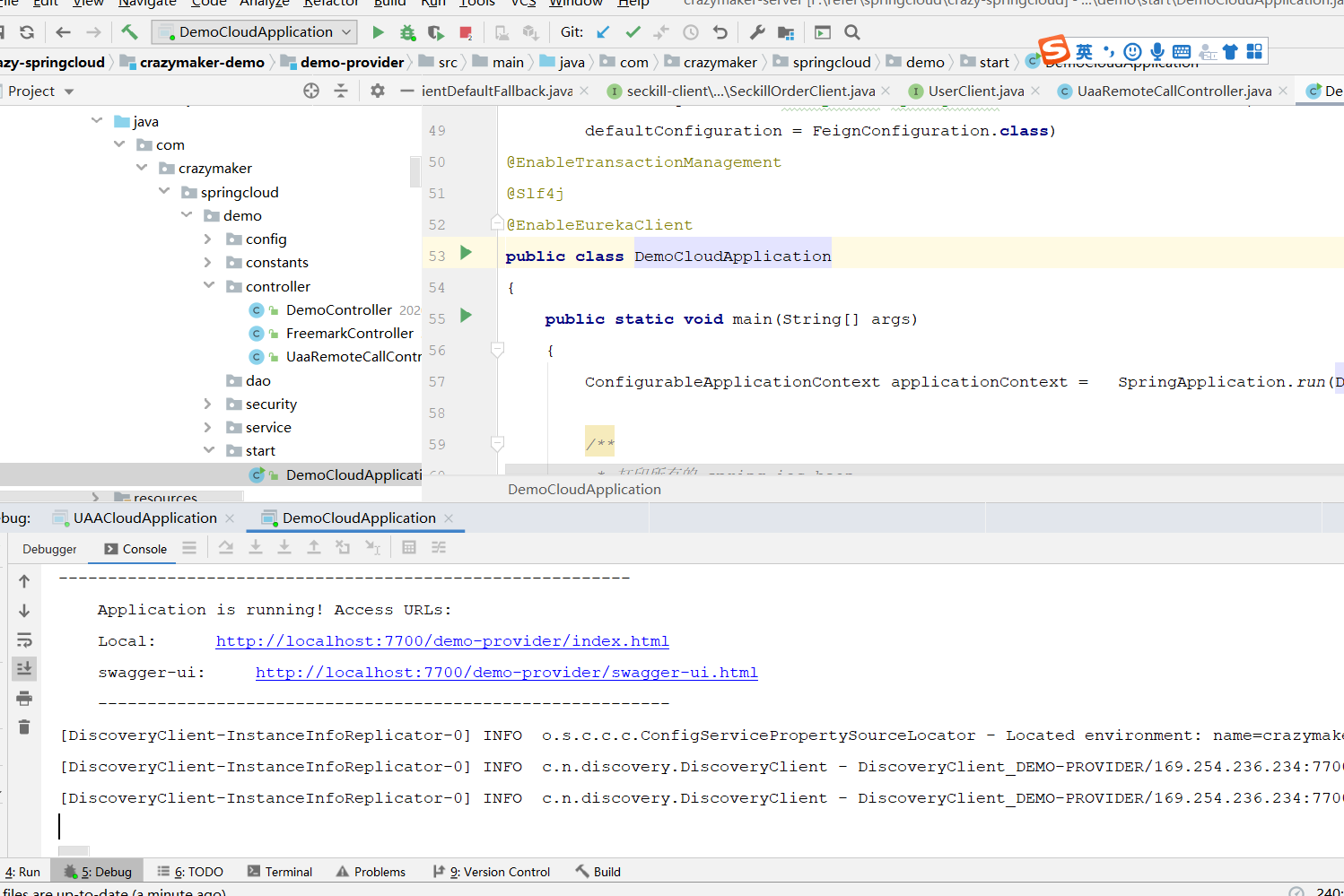Expand the constants package

[x=208, y=262]
